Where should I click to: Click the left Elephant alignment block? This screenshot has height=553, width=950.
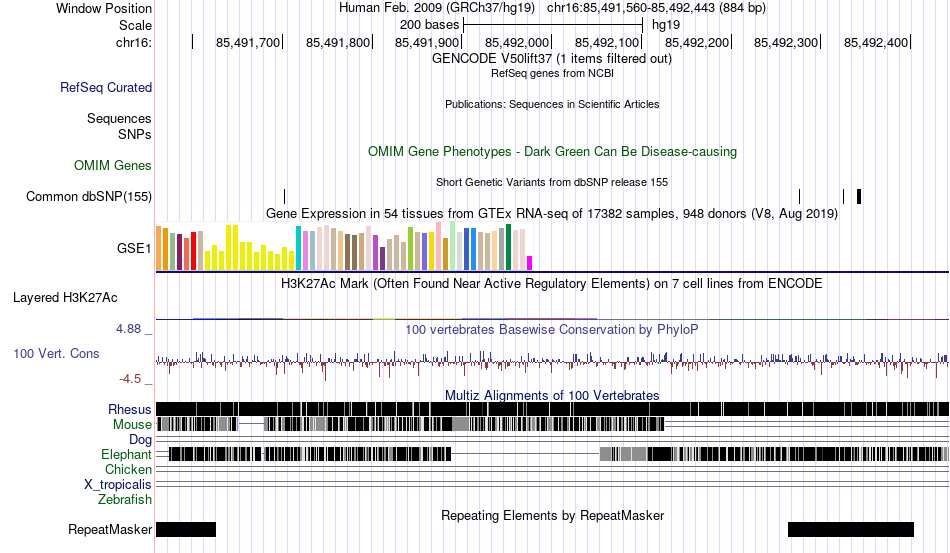(310, 454)
